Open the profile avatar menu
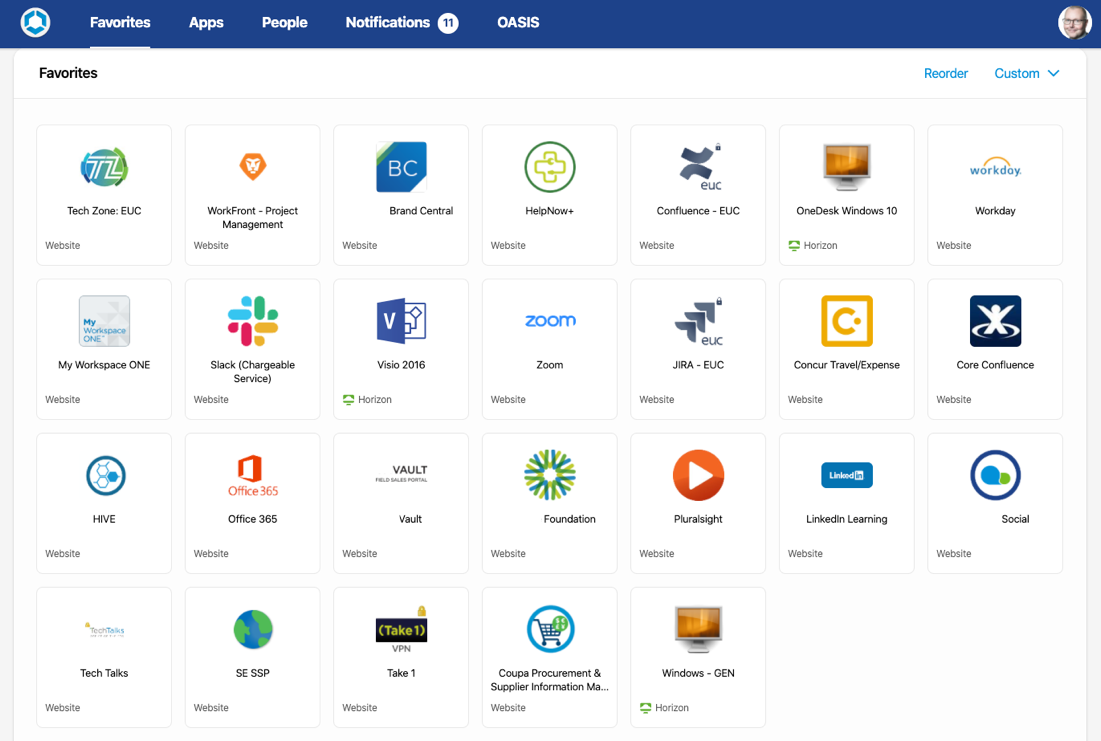 (x=1074, y=22)
